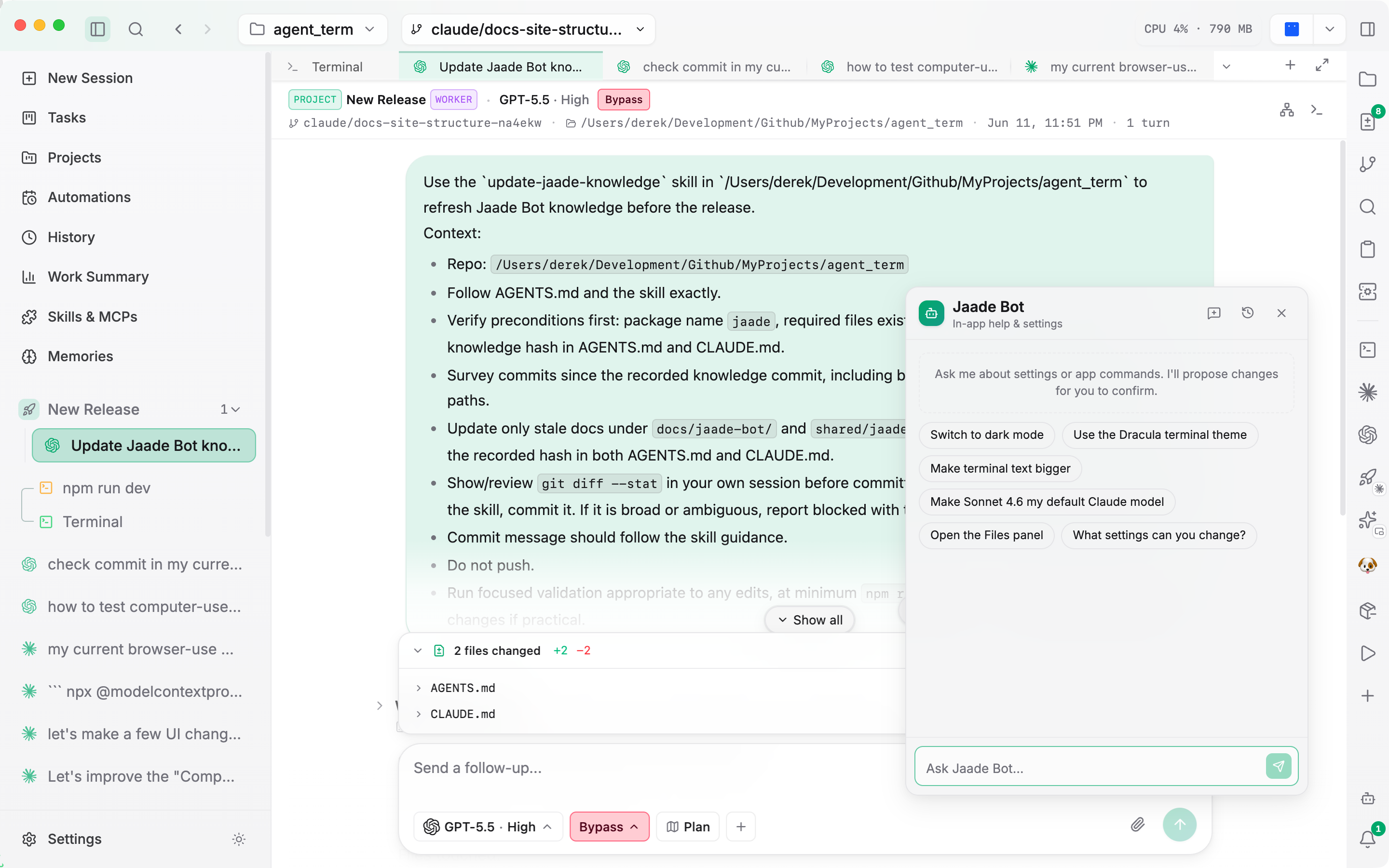Image resolution: width=1389 pixels, height=868 pixels.
Task: Click Show all to expand the message
Action: 809,620
